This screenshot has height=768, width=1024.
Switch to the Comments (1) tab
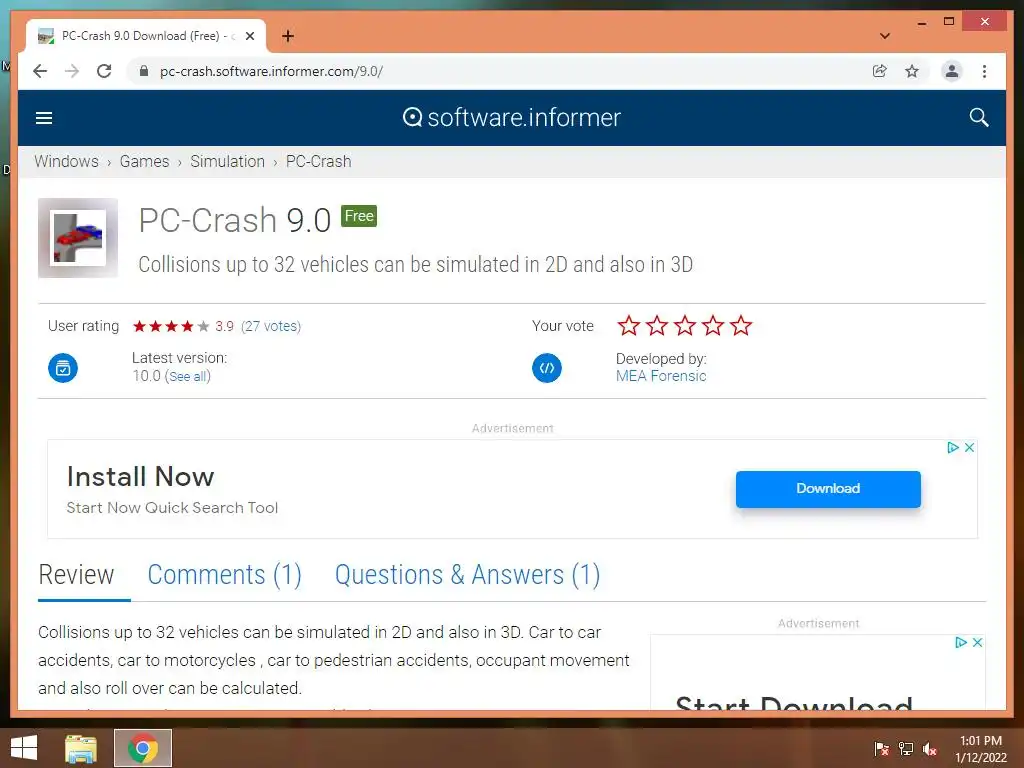click(225, 575)
